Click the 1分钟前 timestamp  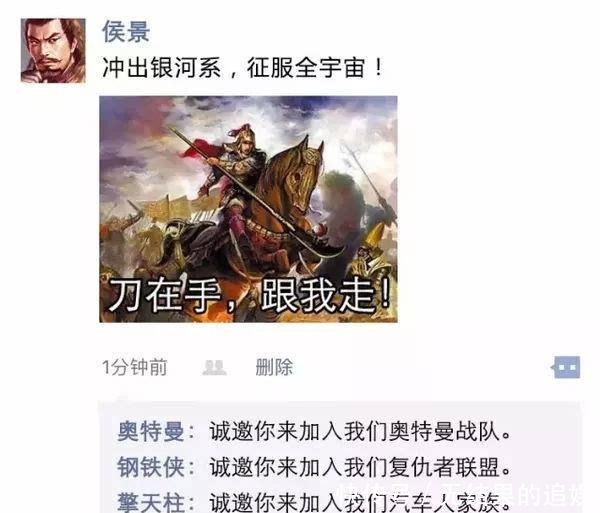coord(135,367)
